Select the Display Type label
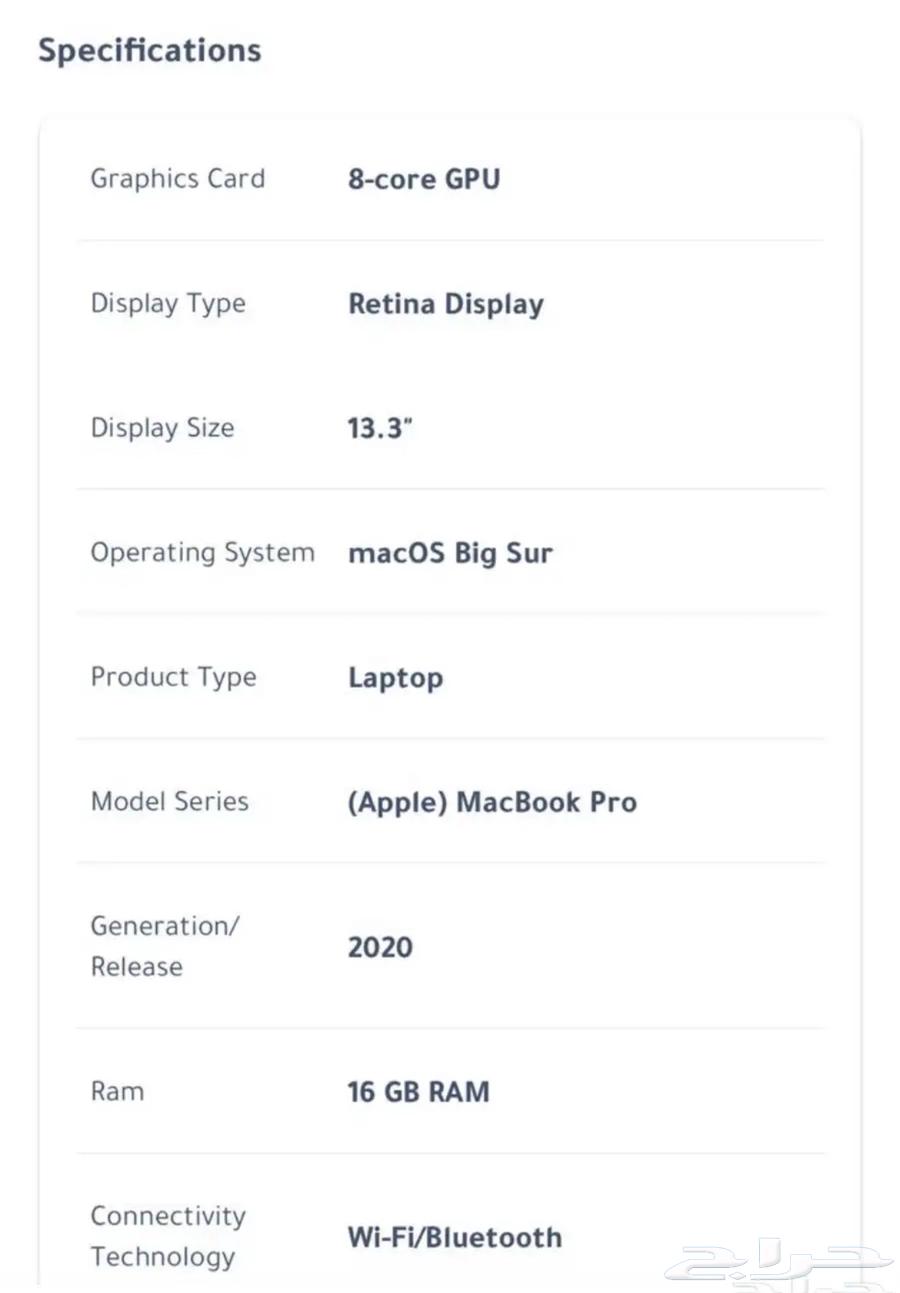 pos(168,304)
